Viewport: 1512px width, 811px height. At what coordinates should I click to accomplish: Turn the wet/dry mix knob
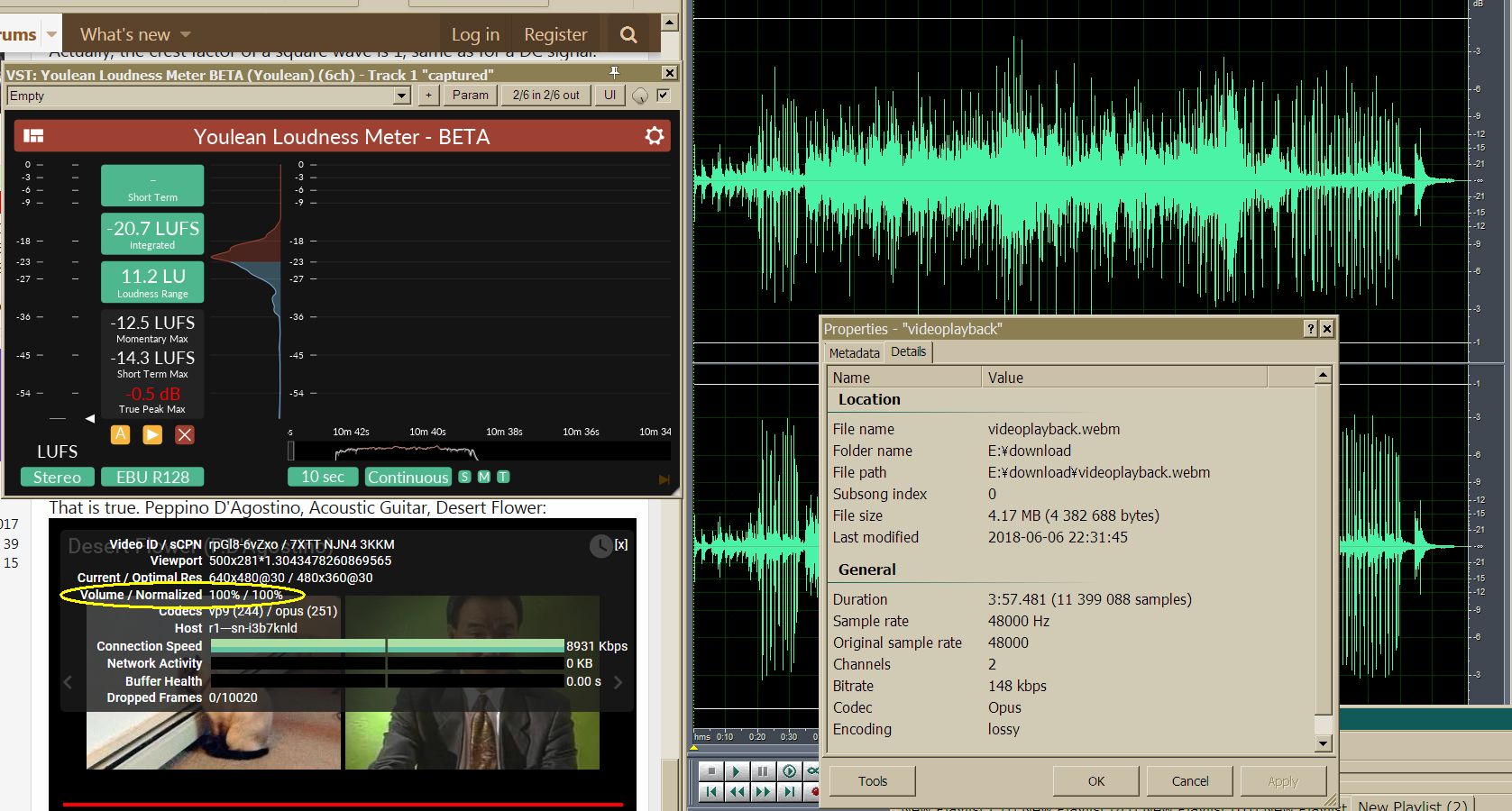click(640, 96)
